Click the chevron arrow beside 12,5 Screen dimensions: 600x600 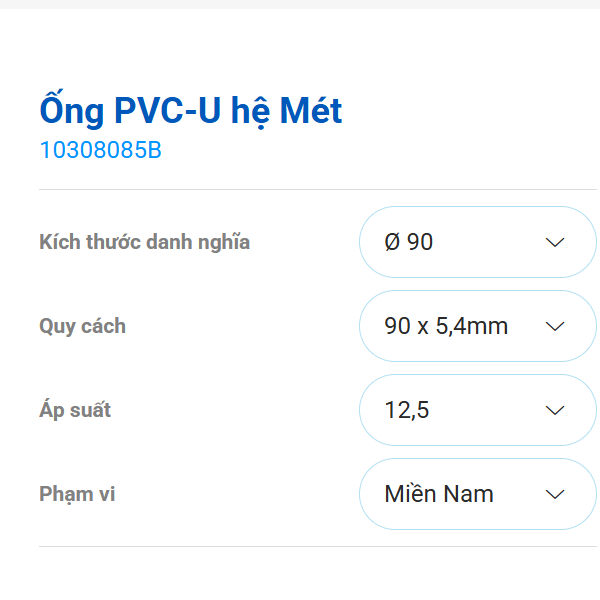[x=556, y=410]
